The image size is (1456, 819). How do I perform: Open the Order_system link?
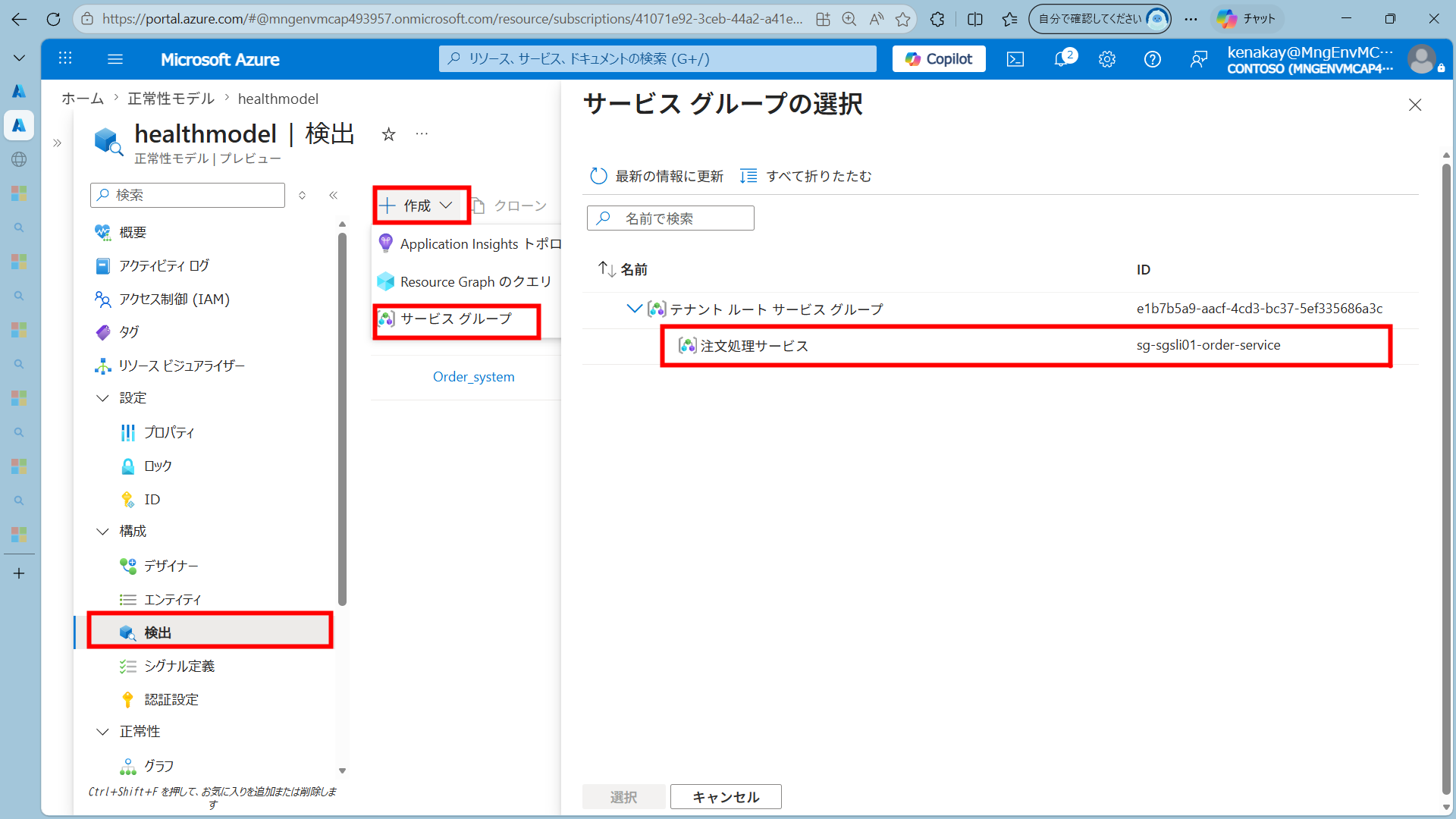[x=473, y=377]
